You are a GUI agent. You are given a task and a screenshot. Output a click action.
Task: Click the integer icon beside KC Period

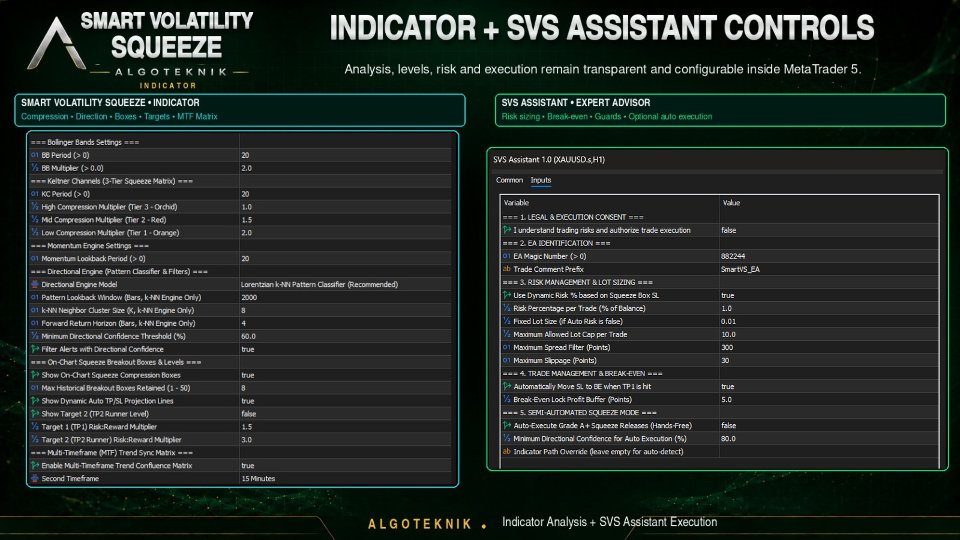(35, 193)
